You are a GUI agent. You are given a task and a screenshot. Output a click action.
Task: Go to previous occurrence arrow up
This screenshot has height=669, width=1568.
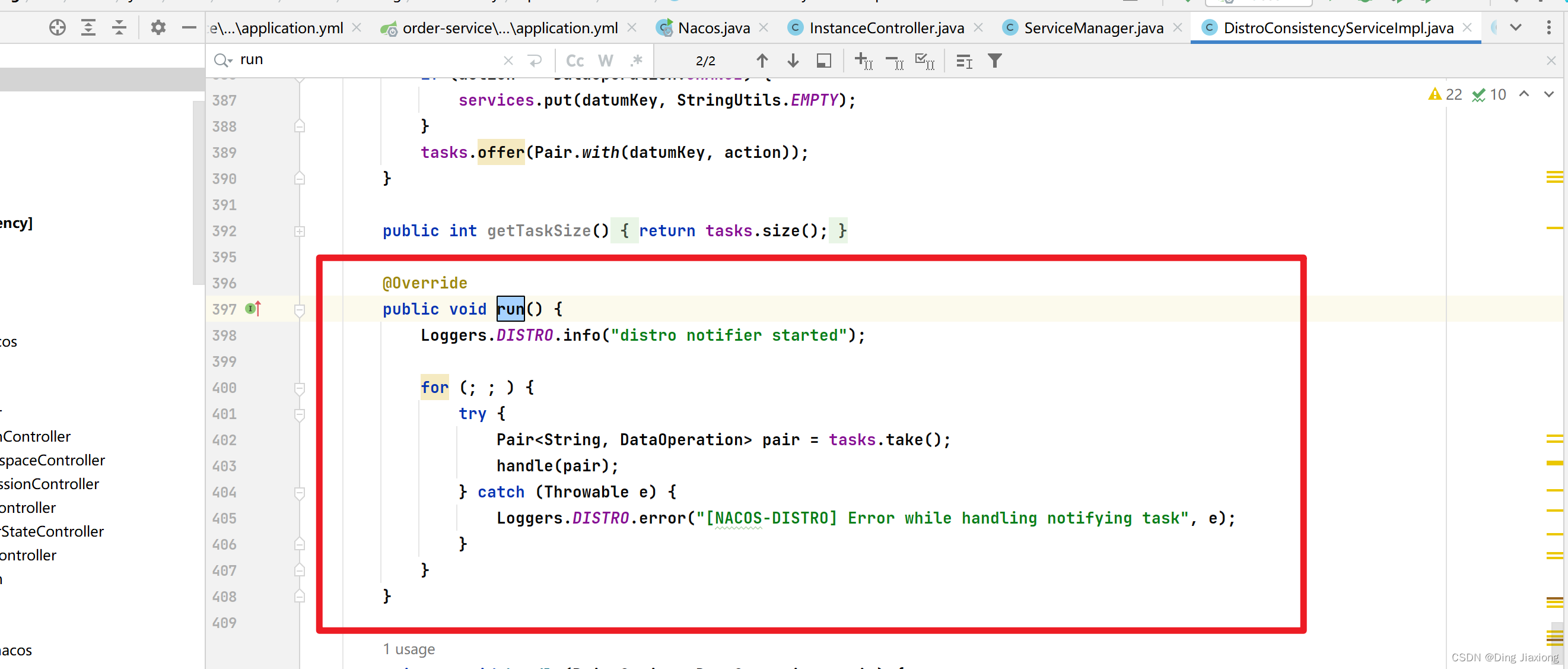pos(762,61)
